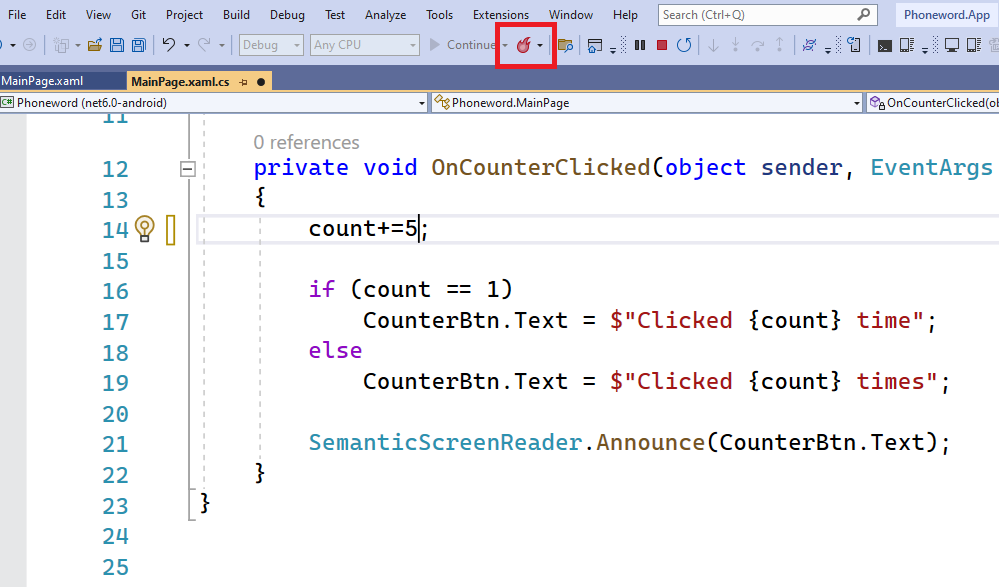Image resolution: width=999 pixels, height=587 pixels.
Task: Open the View menu
Action: click(x=98, y=15)
